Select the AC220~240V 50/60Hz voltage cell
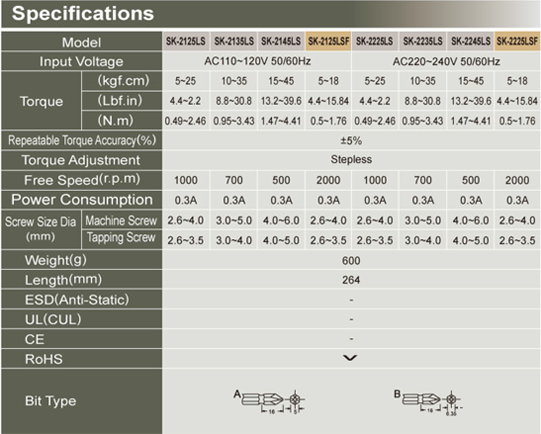 tap(446, 61)
